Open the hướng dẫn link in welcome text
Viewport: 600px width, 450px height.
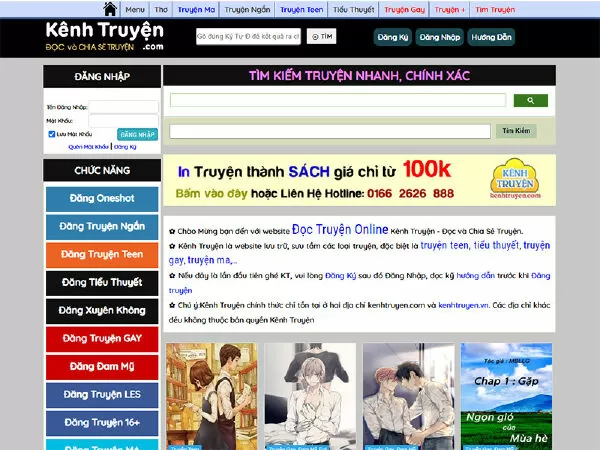[x=475, y=276]
